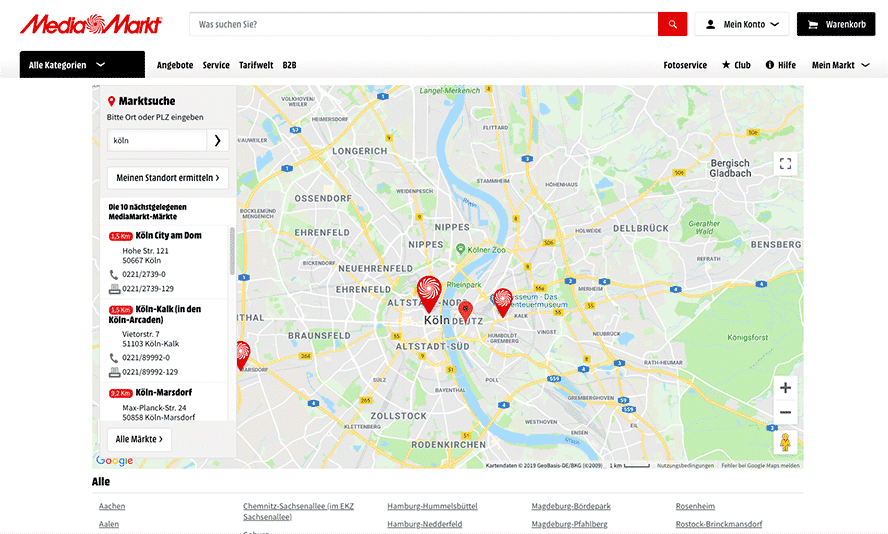Image resolution: width=888 pixels, height=534 pixels.
Task: Click the Warenkorb cart icon
Action: point(813,24)
